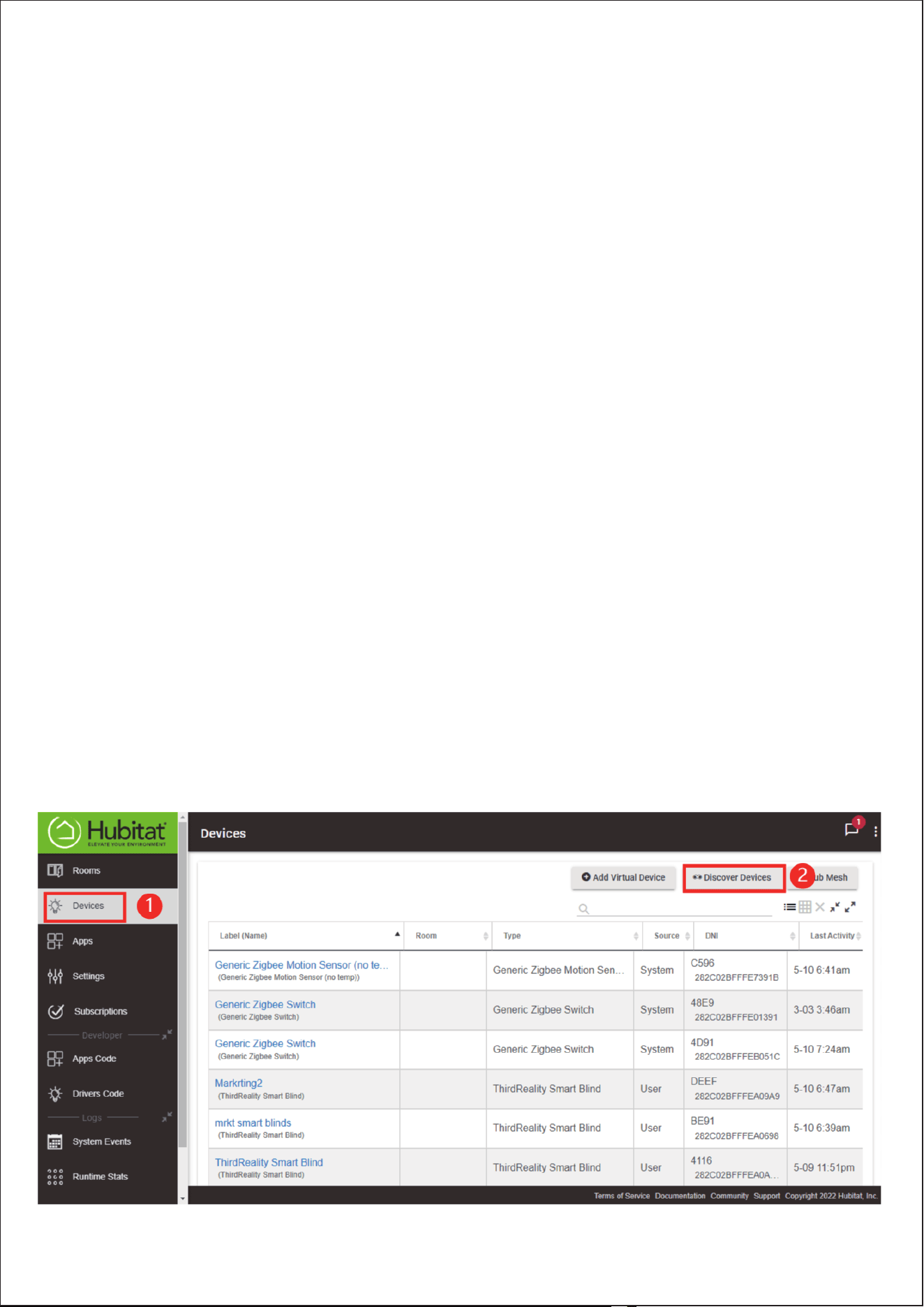The height and width of the screenshot is (1307, 924).
Task: Click the sidebar vertical scrollbar
Action: click(x=183, y=984)
